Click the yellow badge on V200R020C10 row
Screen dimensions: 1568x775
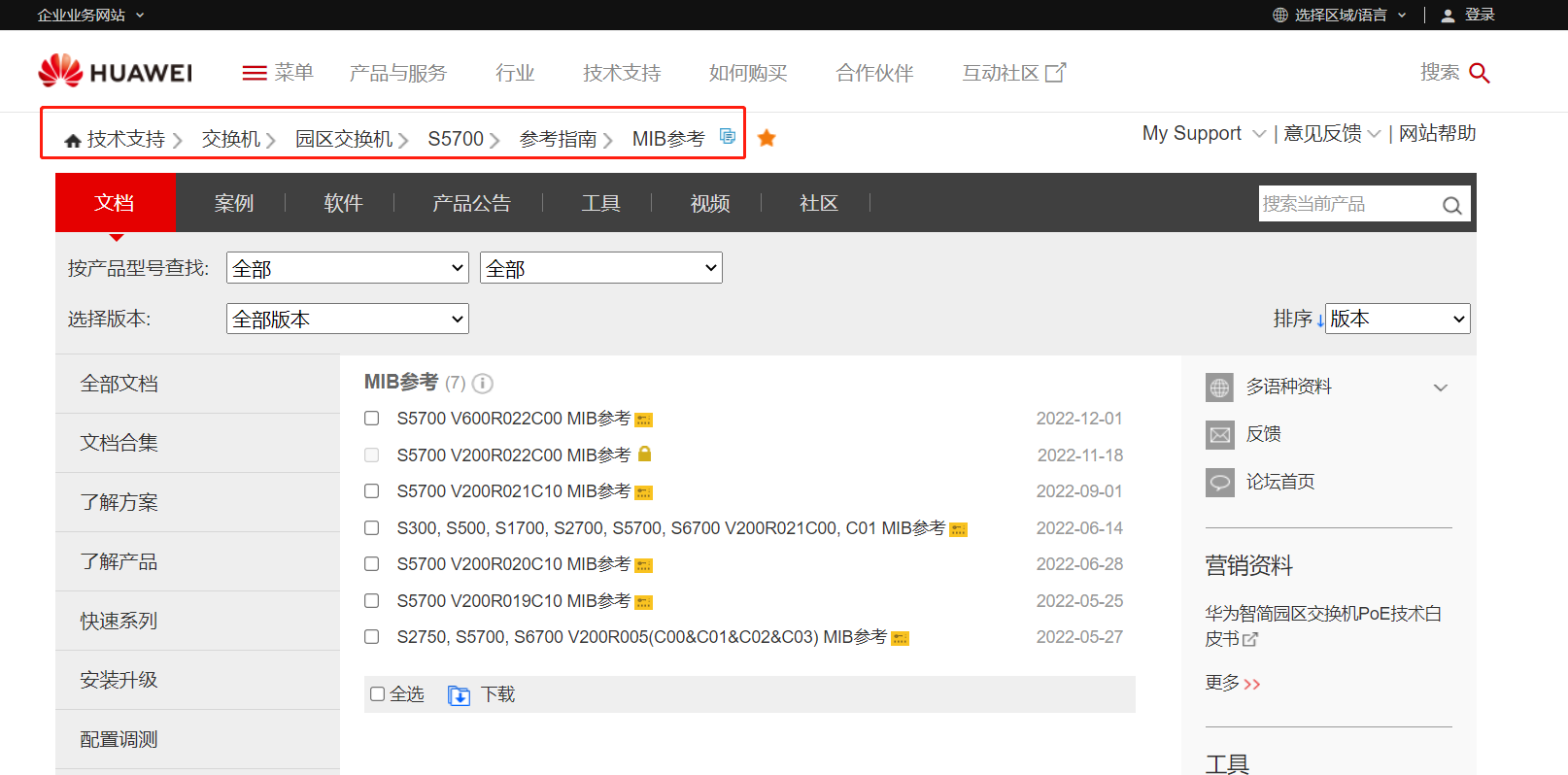point(643,565)
